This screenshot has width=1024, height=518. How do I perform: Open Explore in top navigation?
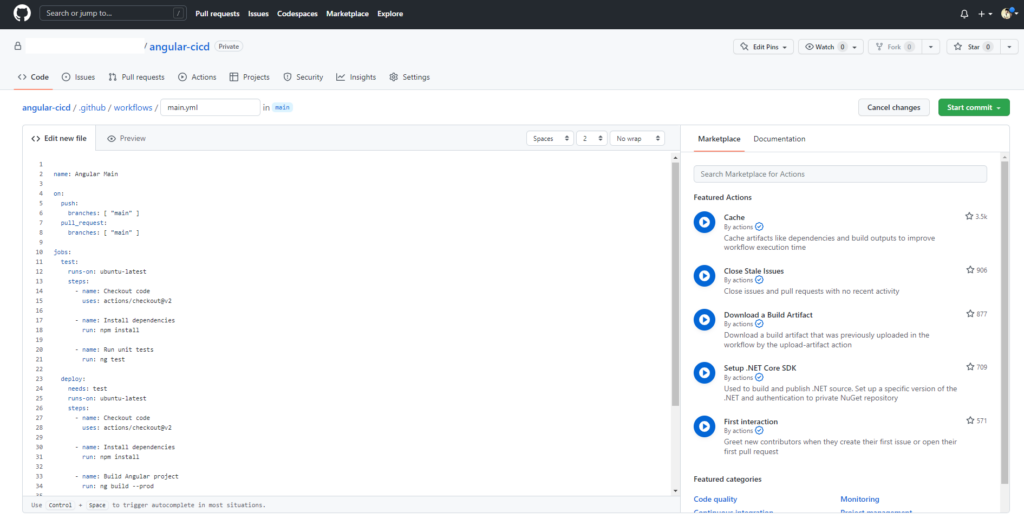point(390,14)
